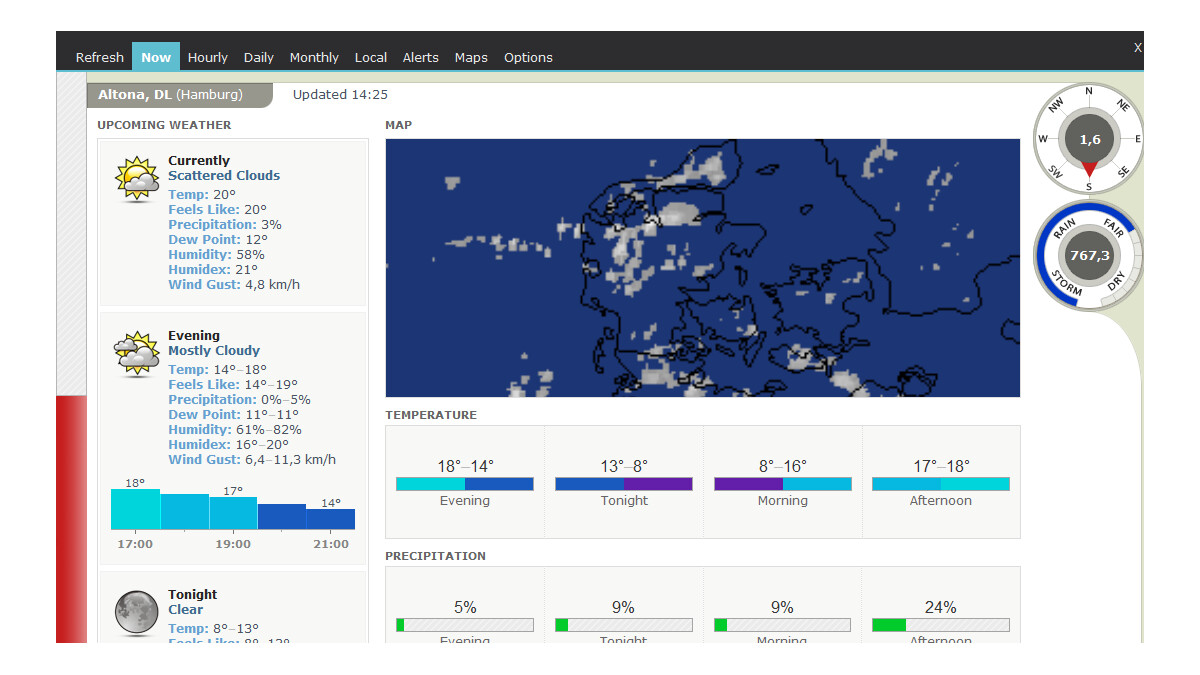Open the Monthly forecast tab
The width and height of the screenshot is (1200, 675).
click(x=314, y=57)
